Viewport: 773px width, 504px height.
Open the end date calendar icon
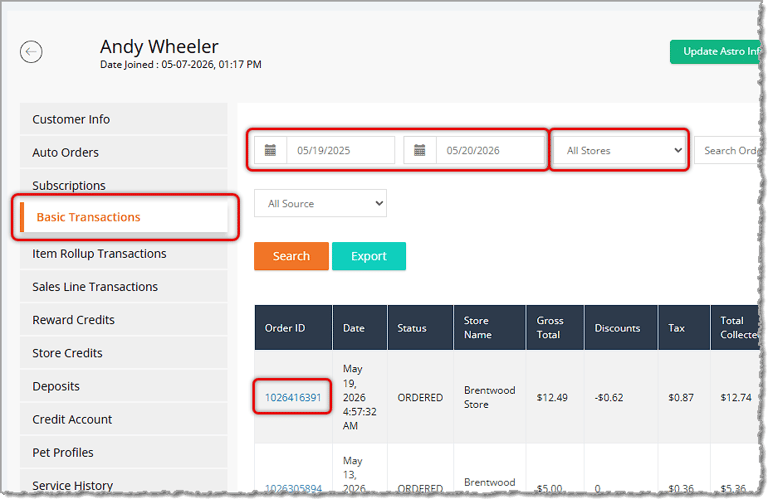tap(420, 150)
